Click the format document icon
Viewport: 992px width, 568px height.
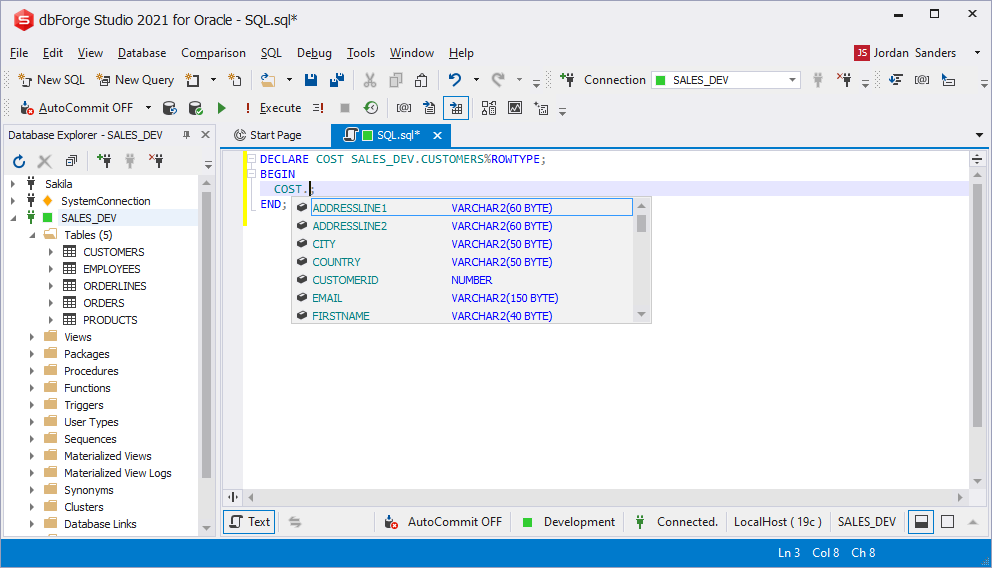point(895,80)
